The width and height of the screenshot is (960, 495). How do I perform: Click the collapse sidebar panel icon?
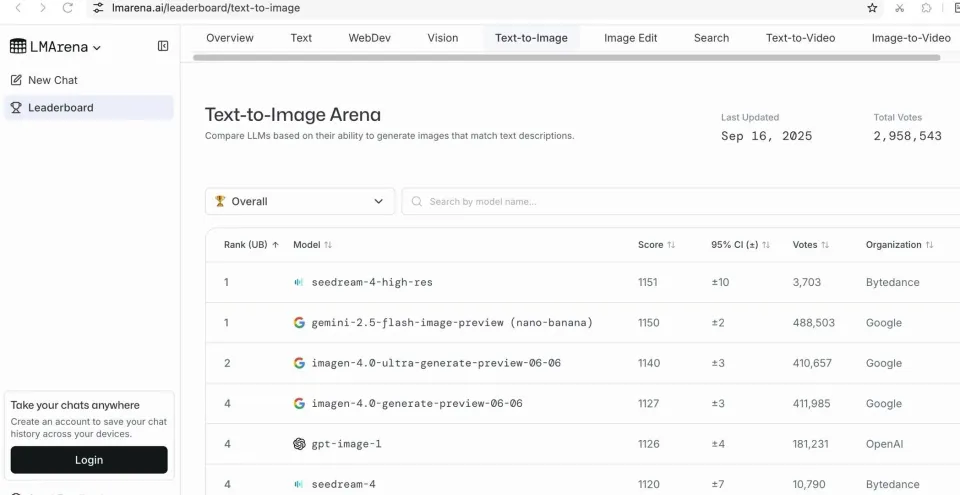(x=163, y=46)
